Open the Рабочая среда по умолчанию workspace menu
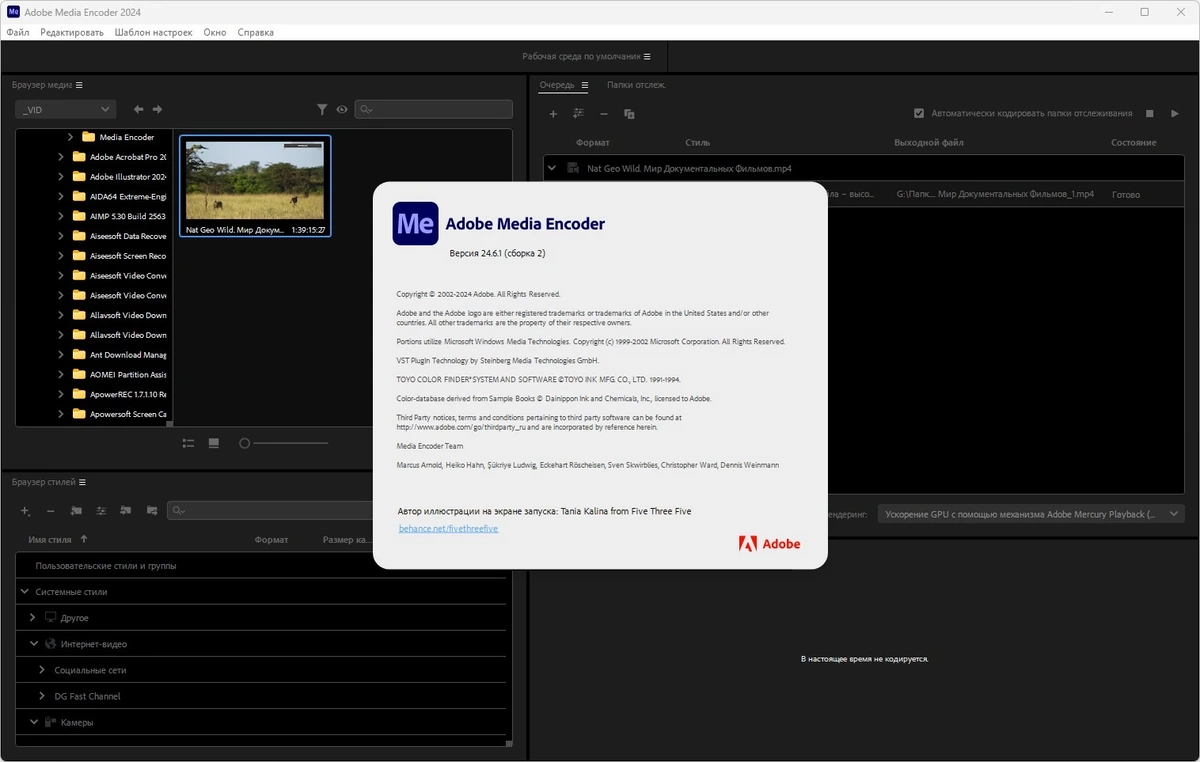 coord(647,57)
